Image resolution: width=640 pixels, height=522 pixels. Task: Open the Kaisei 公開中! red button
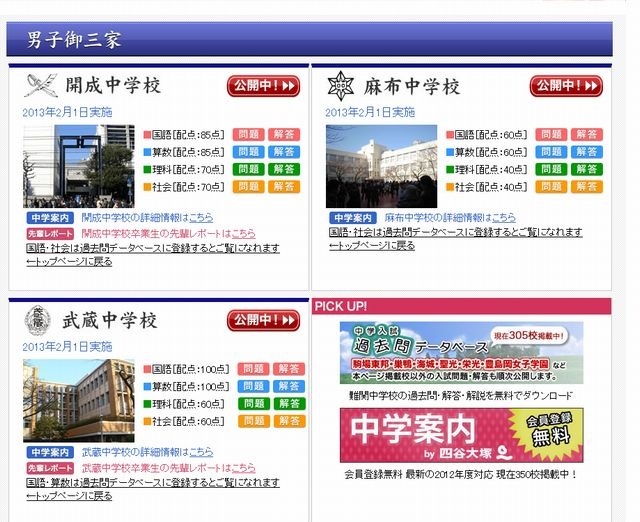tap(263, 86)
